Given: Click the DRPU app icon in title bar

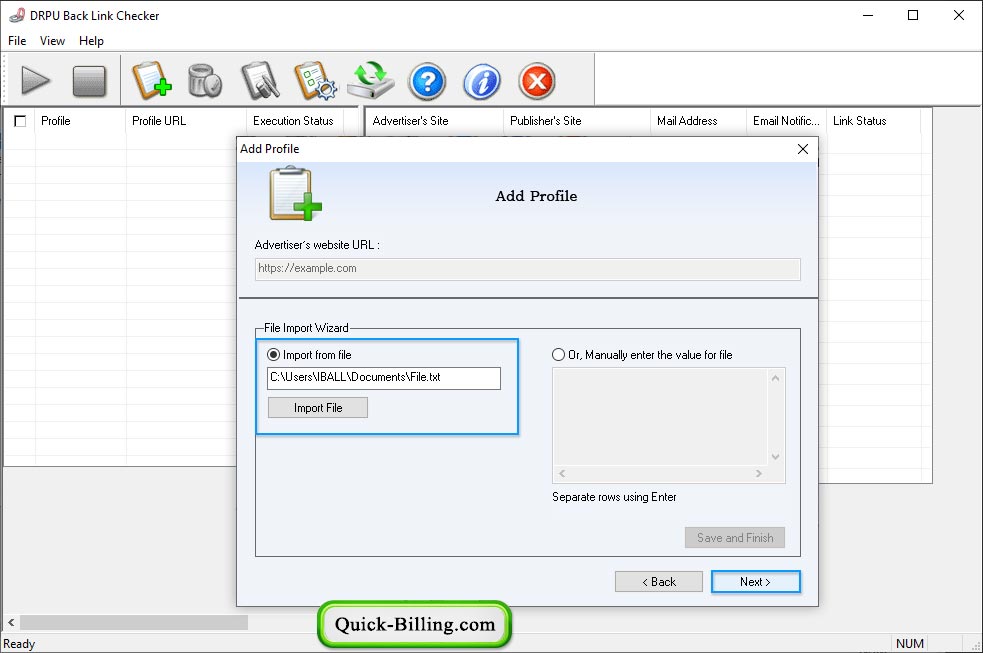Looking at the screenshot, I should [17, 15].
